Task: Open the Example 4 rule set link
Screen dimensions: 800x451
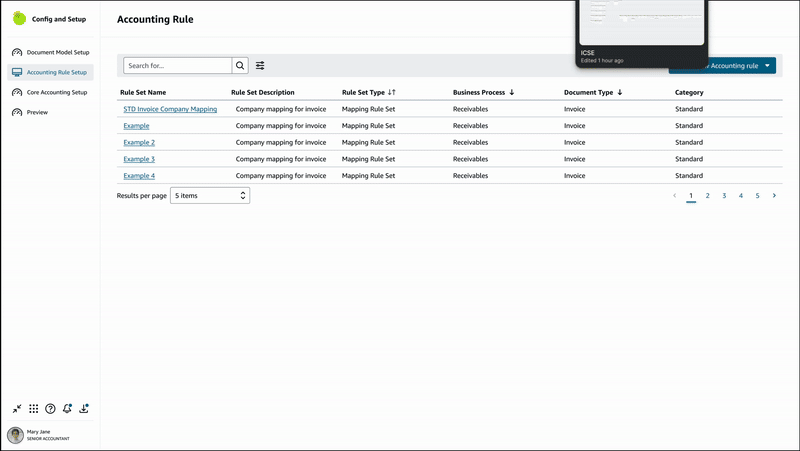Action: (139, 176)
